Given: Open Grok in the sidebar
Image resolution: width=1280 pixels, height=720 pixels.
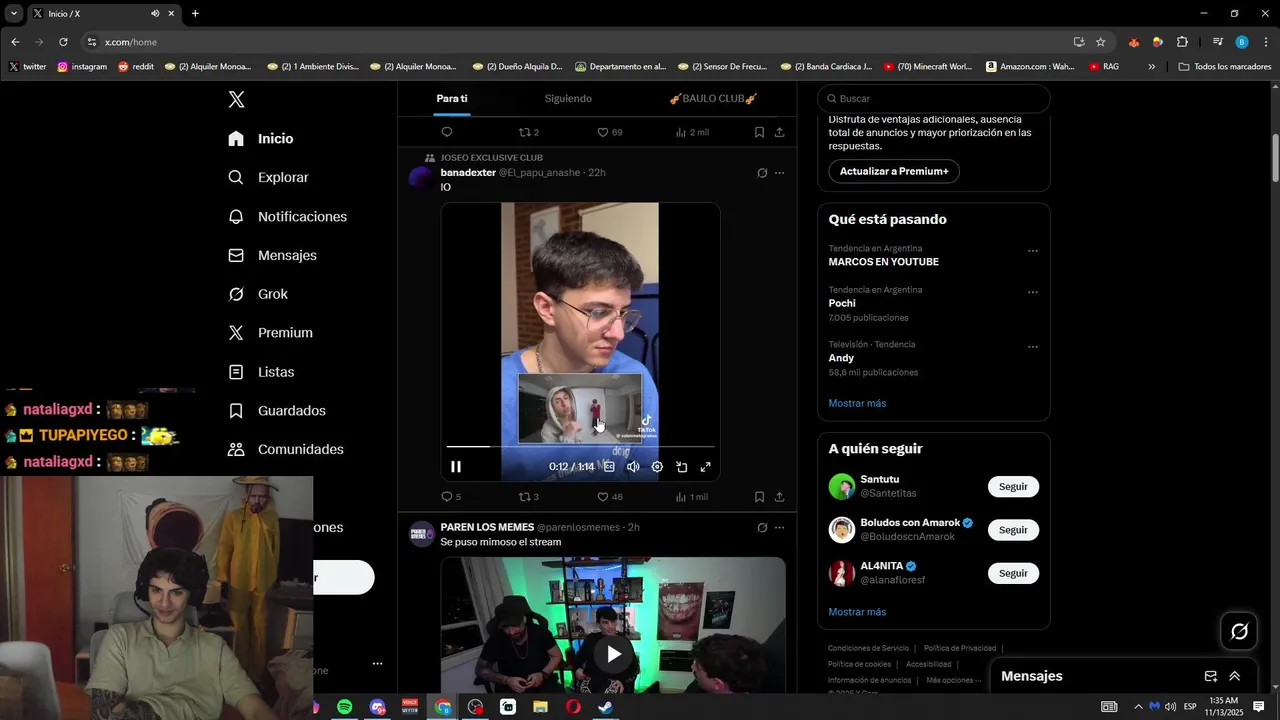Looking at the screenshot, I should click(258, 294).
